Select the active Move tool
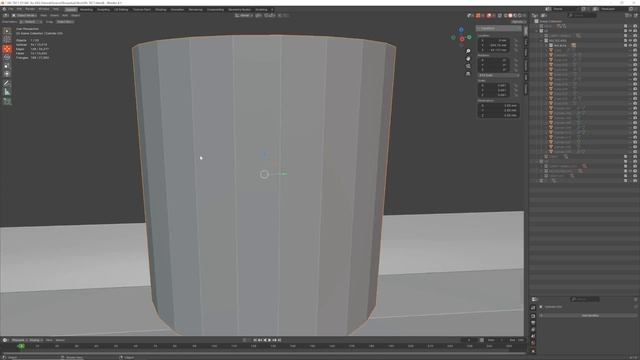640x360 pixels. 7,49
